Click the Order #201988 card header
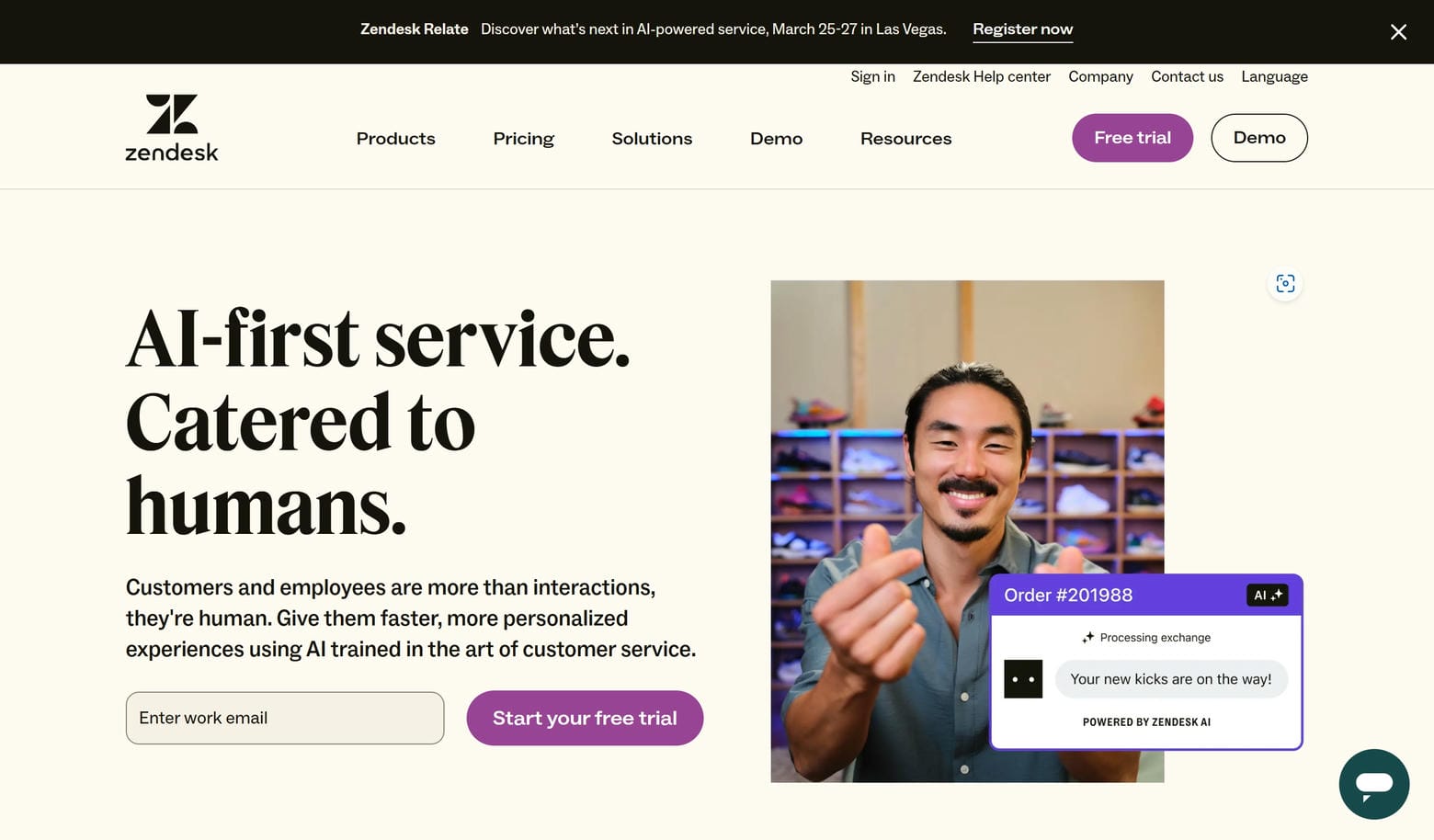Screen dimensions: 1434x840 click(1146, 596)
